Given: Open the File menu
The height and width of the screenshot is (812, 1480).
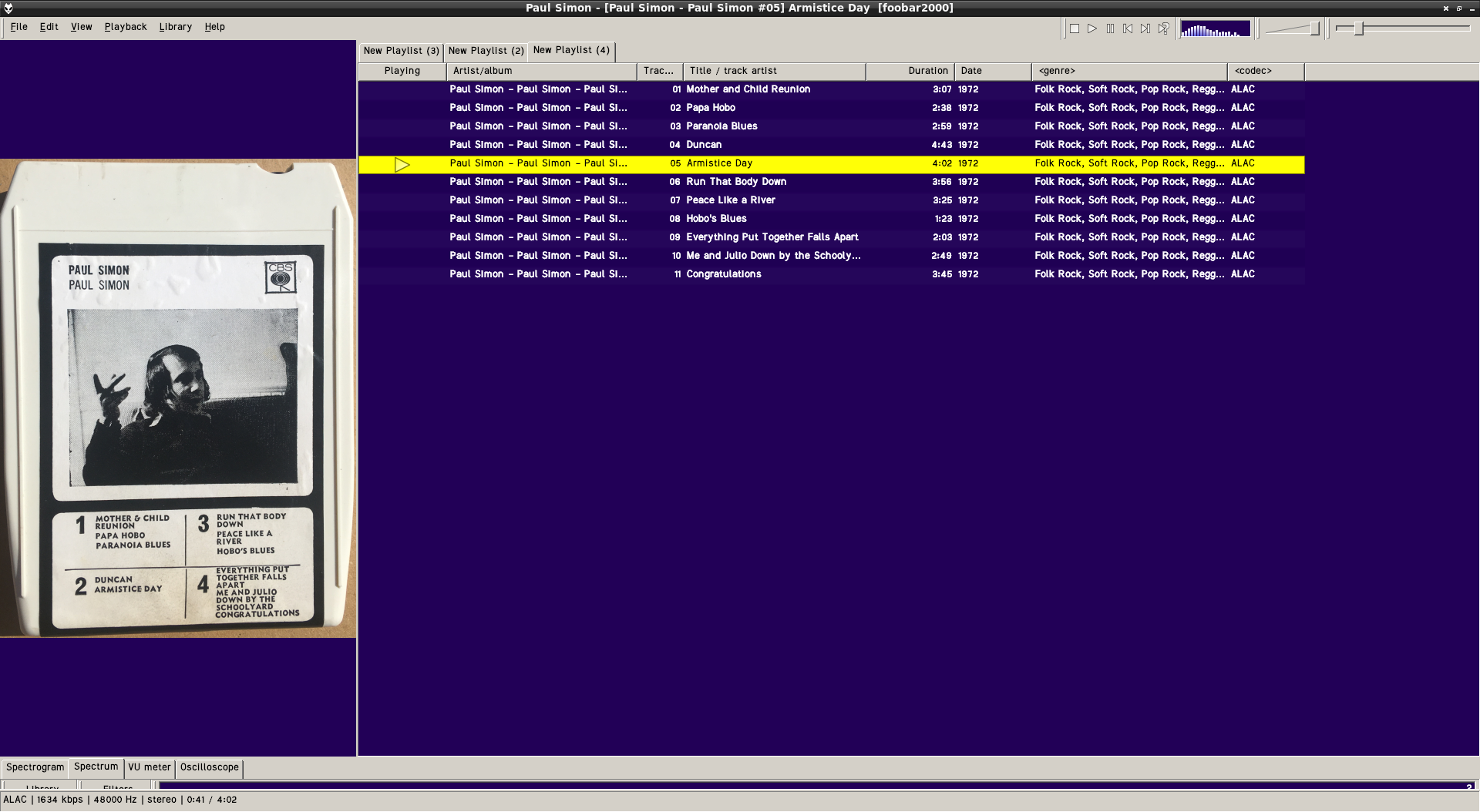Looking at the screenshot, I should click(19, 27).
